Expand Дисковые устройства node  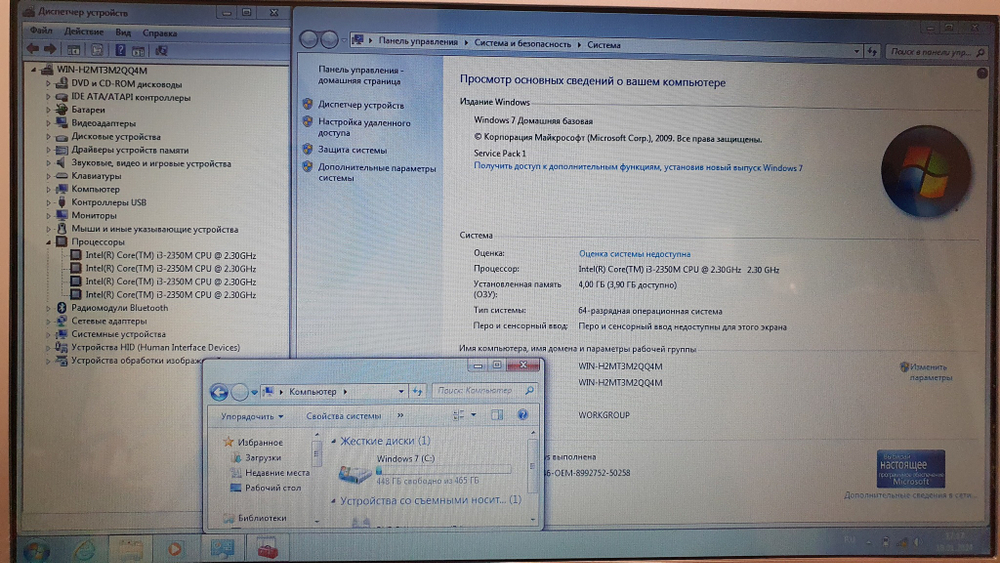pos(48,136)
